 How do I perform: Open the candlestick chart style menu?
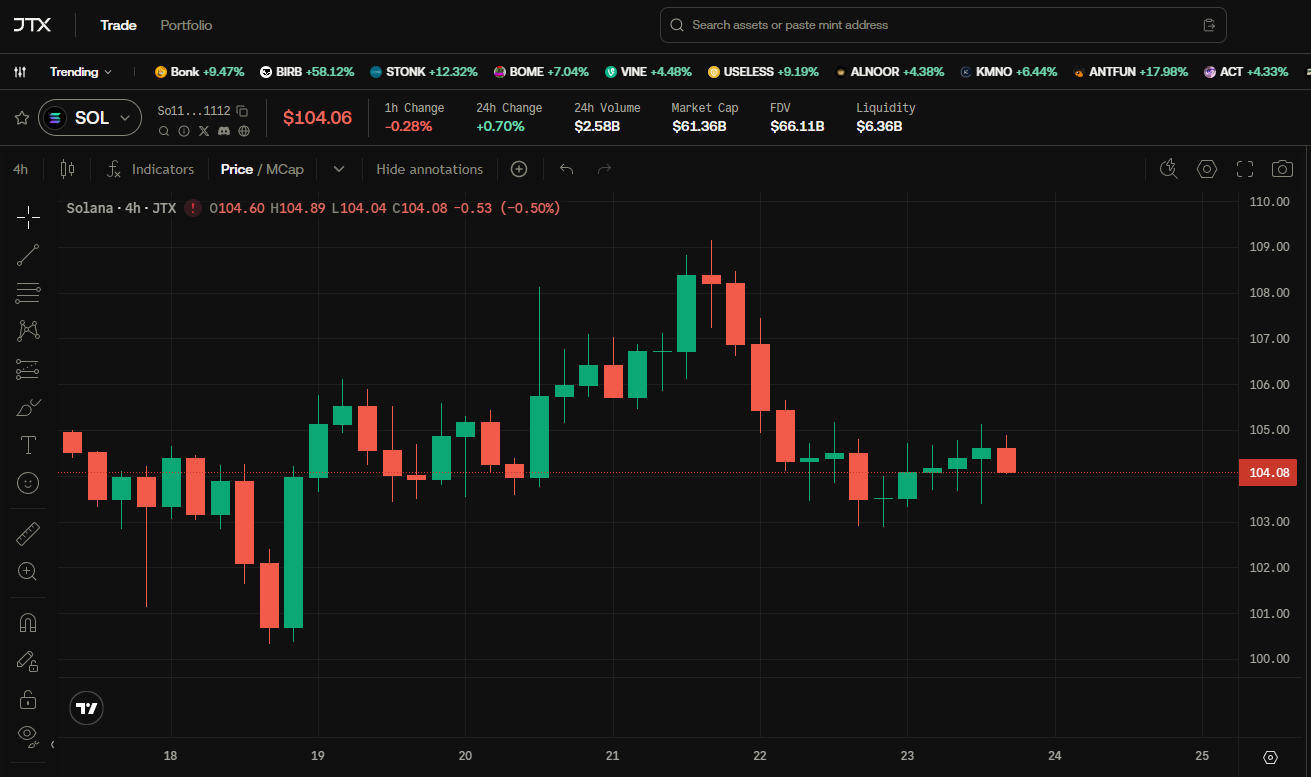point(67,169)
